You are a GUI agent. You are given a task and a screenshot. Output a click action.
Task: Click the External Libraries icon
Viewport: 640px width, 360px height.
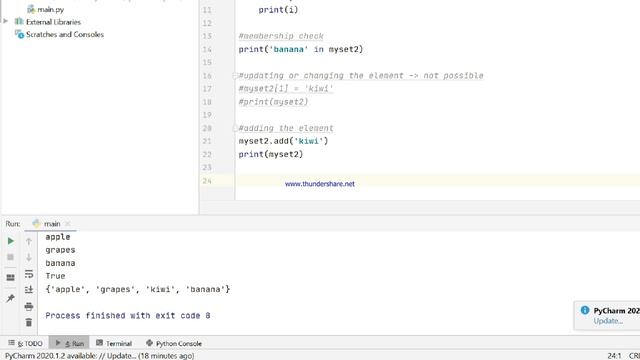(19, 22)
